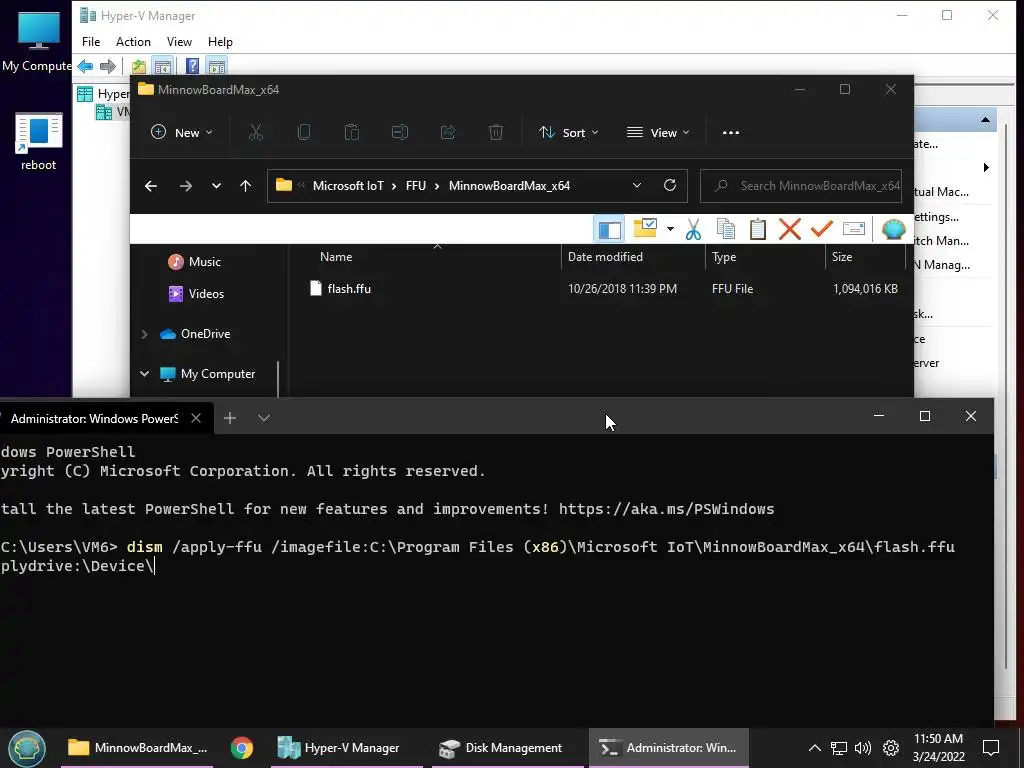Open a new terminal tab with plus button

click(x=230, y=418)
